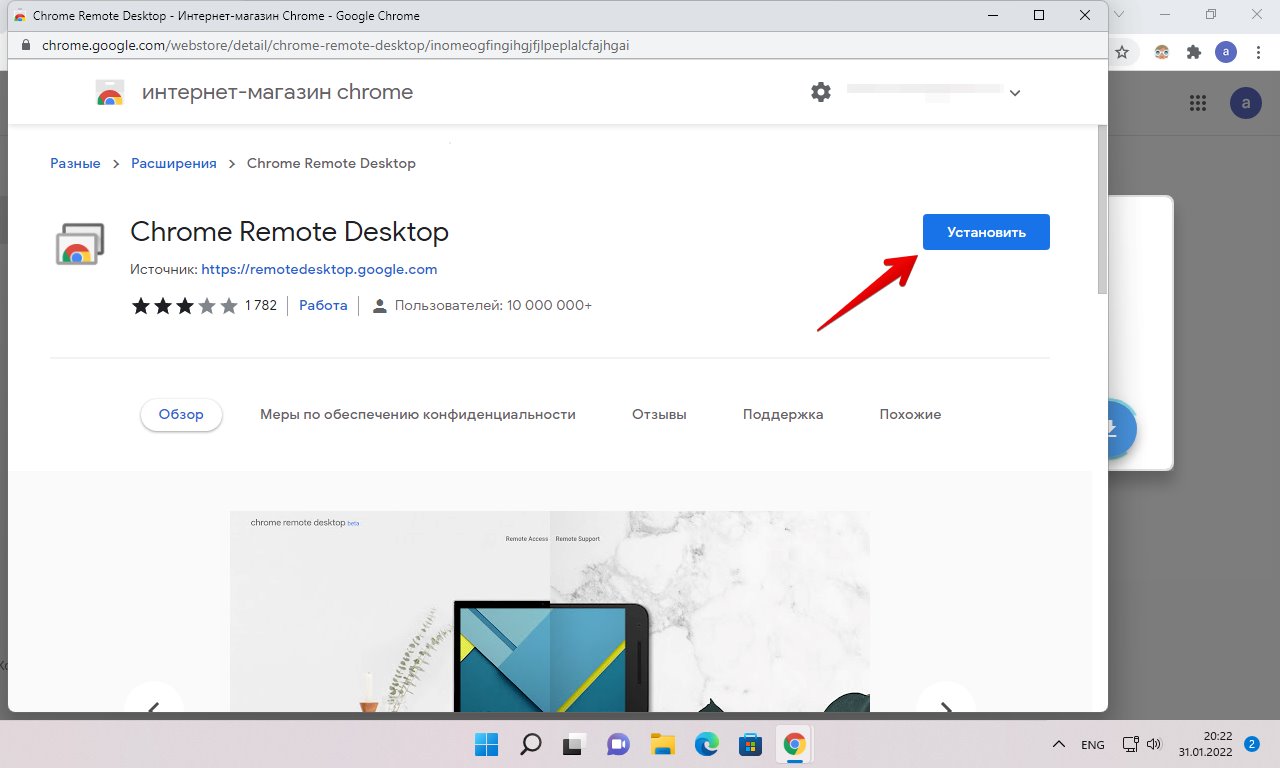The height and width of the screenshot is (768, 1280).
Task: Open volume icon in system tray
Action: pyautogui.click(x=1154, y=744)
